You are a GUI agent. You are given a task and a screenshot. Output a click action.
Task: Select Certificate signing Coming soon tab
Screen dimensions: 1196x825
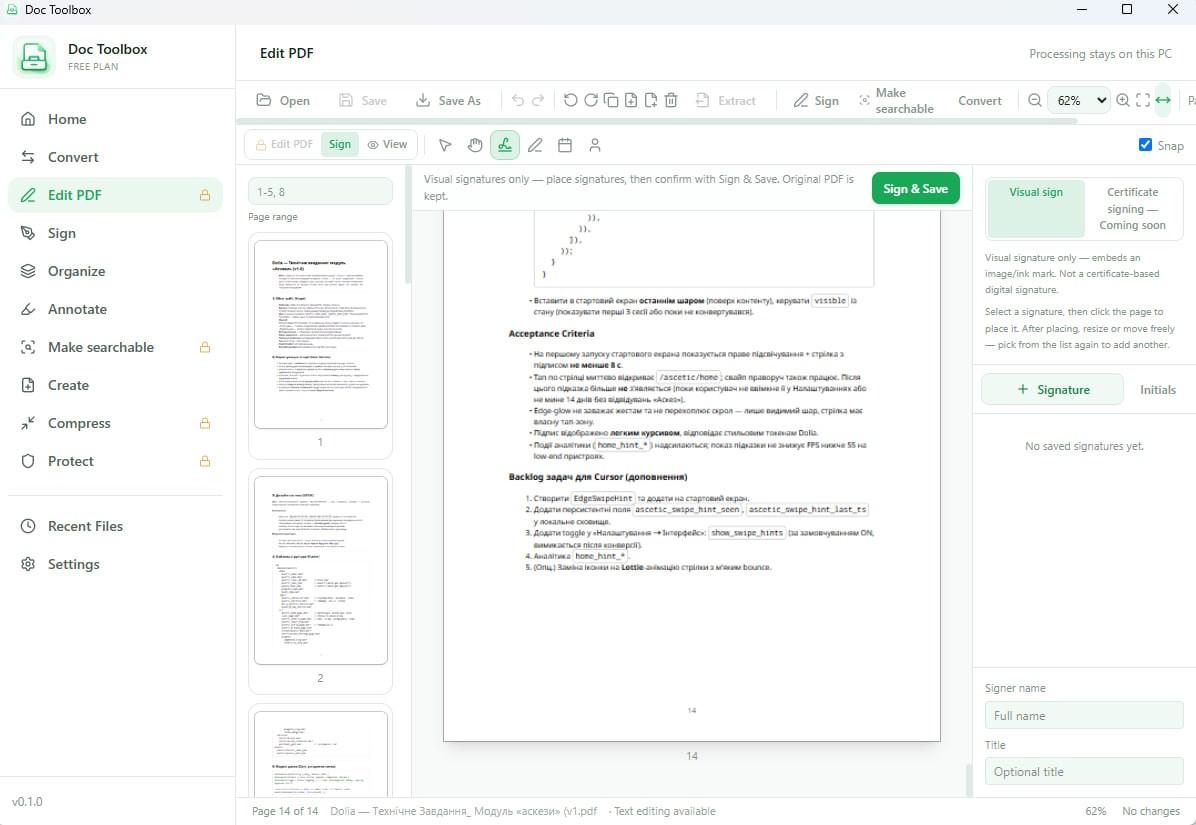(x=1132, y=209)
